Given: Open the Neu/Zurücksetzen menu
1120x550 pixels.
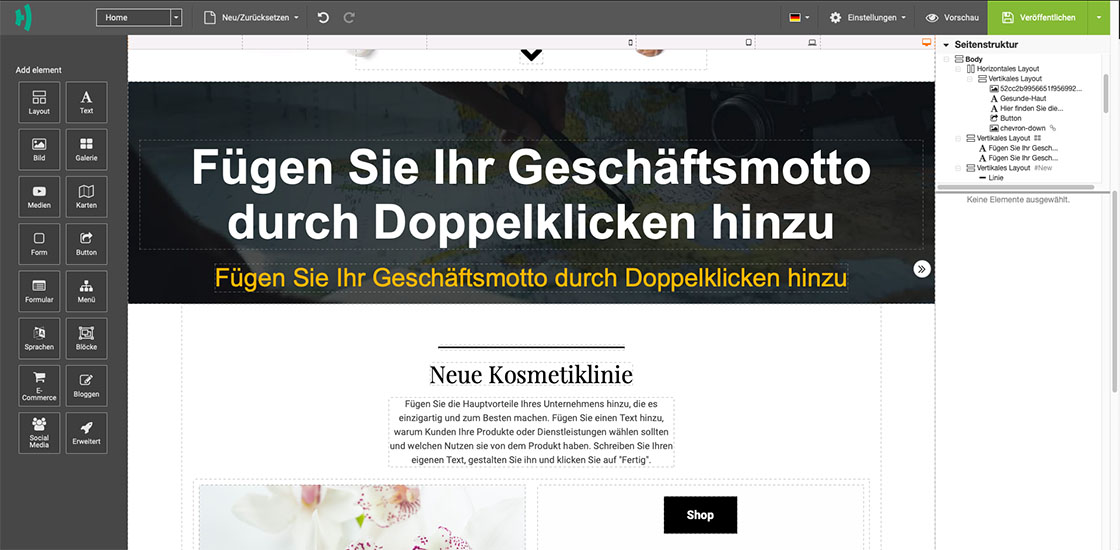Looking at the screenshot, I should pos(251,17).
